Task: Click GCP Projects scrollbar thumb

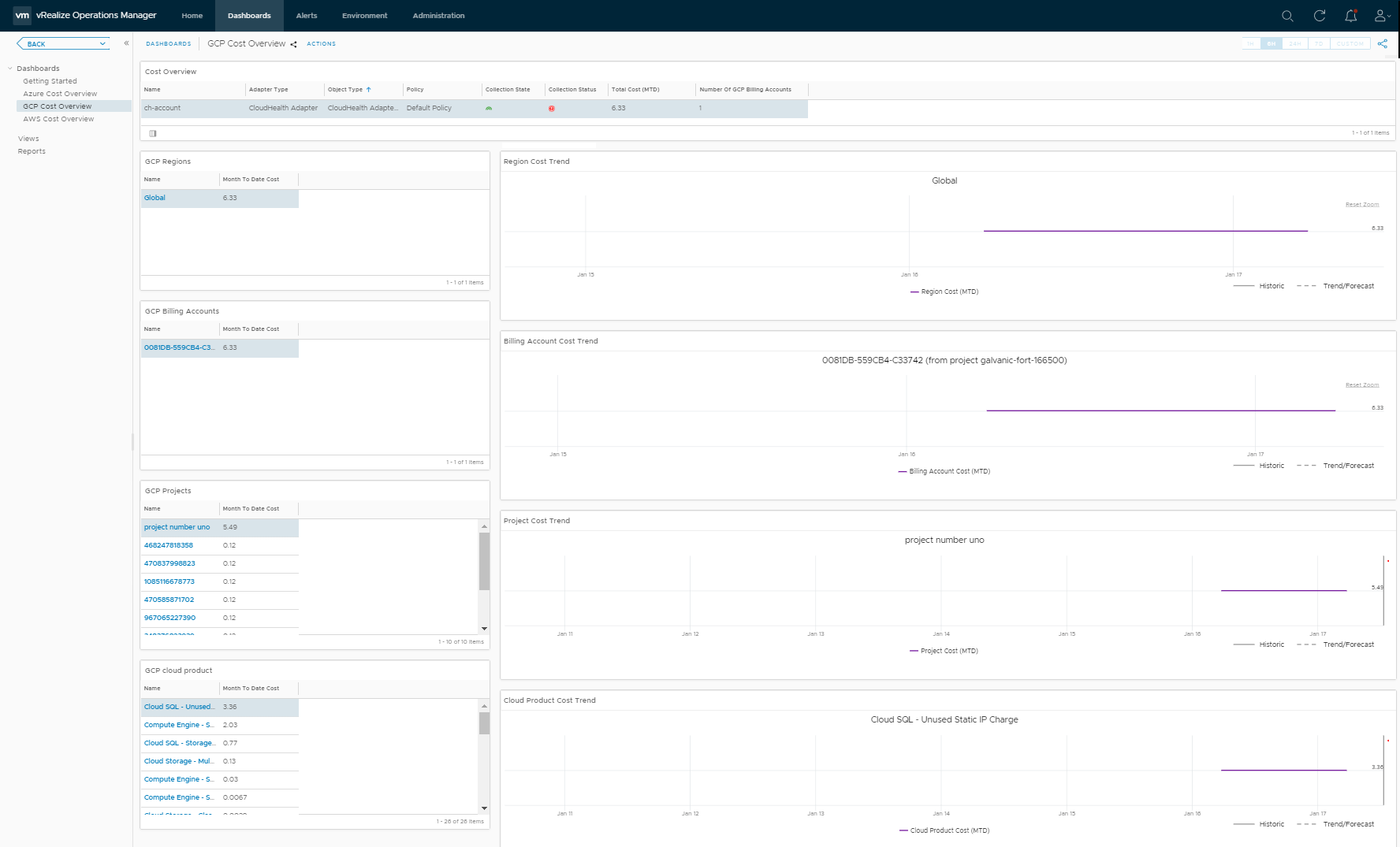Action: [x=484, y=561]
